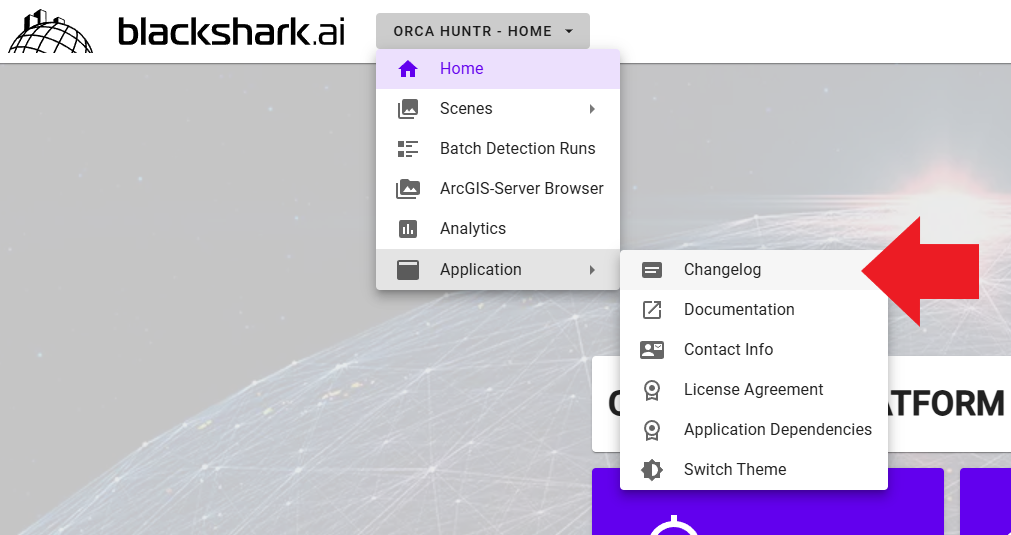This screenshot has width=1011, height=535.
Task: Select the Application menu entry
Action: point(498,269)
